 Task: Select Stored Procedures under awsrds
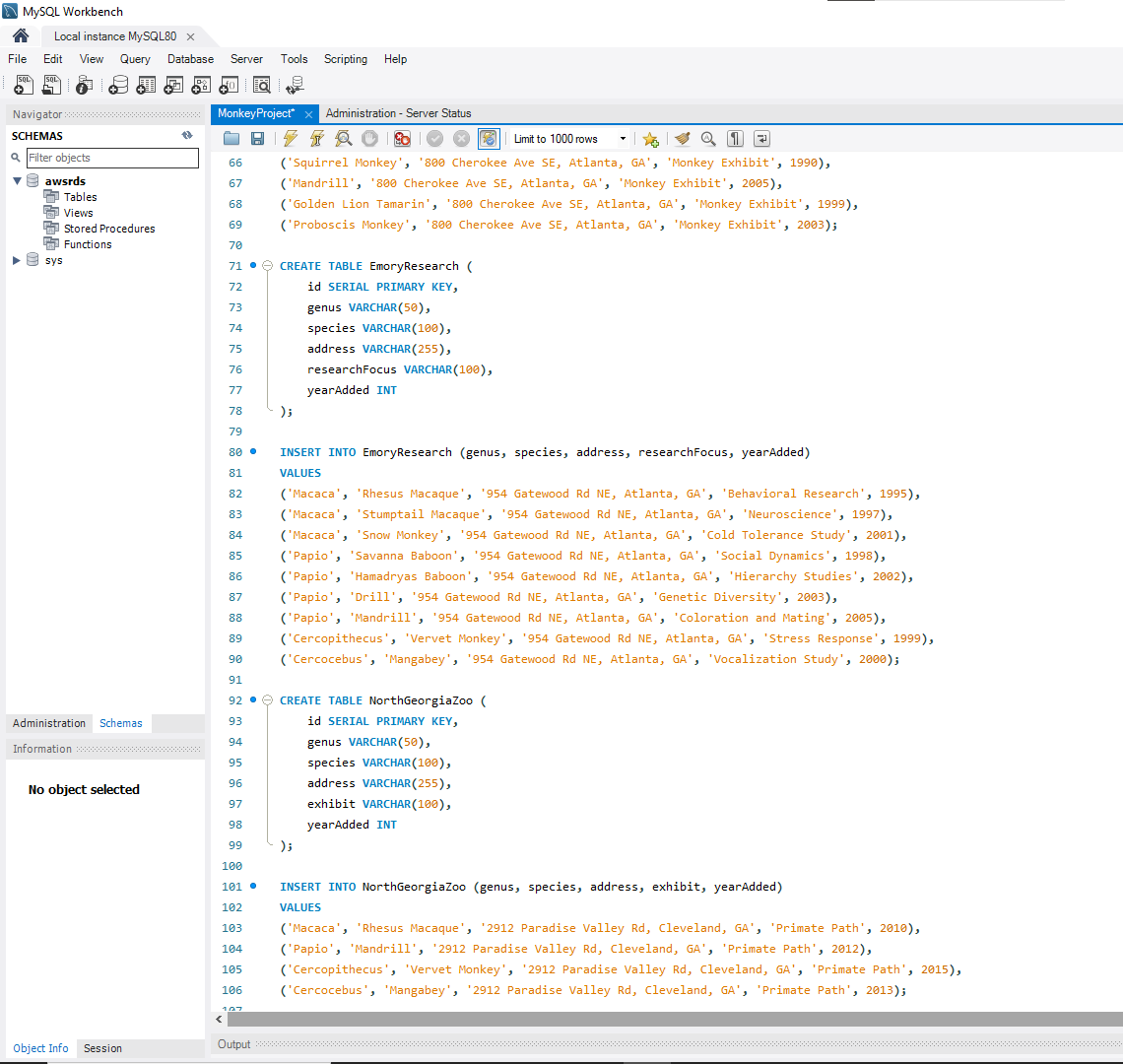click(109, 229)
